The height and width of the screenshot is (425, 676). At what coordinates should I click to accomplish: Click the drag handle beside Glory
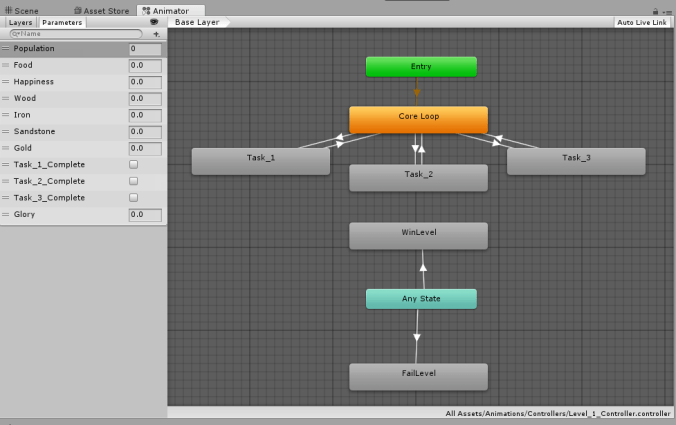pos(6,214)
